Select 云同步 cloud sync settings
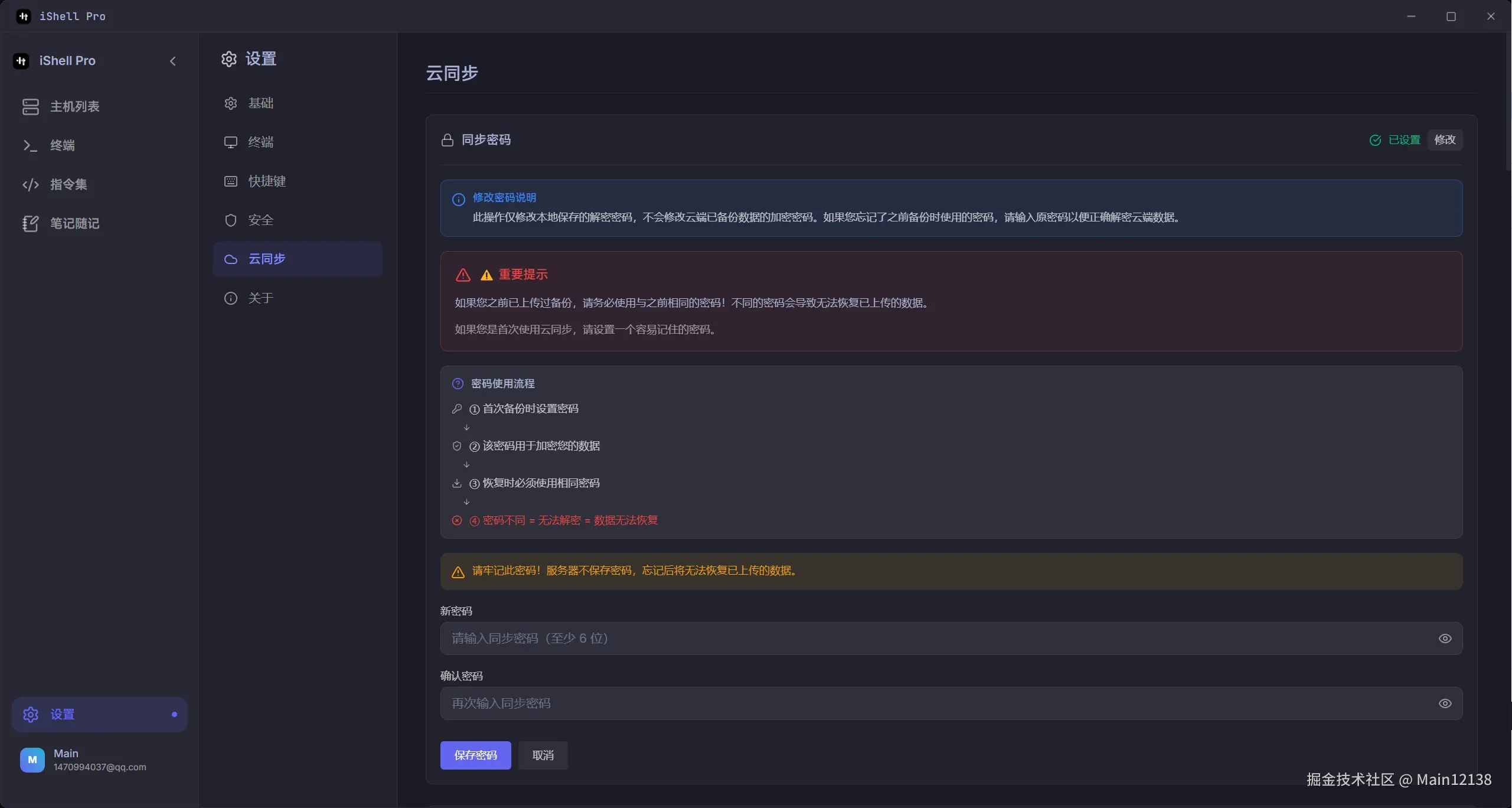 [x=266, y=259]
